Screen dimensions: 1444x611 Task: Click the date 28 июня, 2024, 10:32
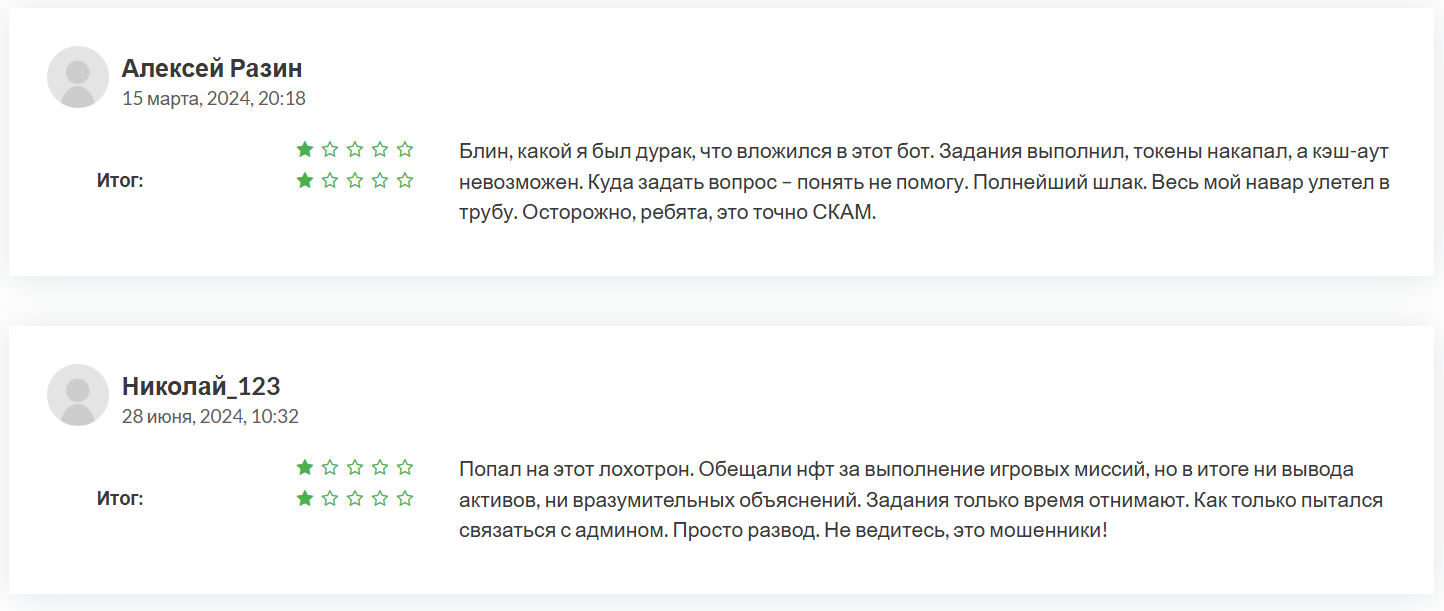[x=210, y=417]
